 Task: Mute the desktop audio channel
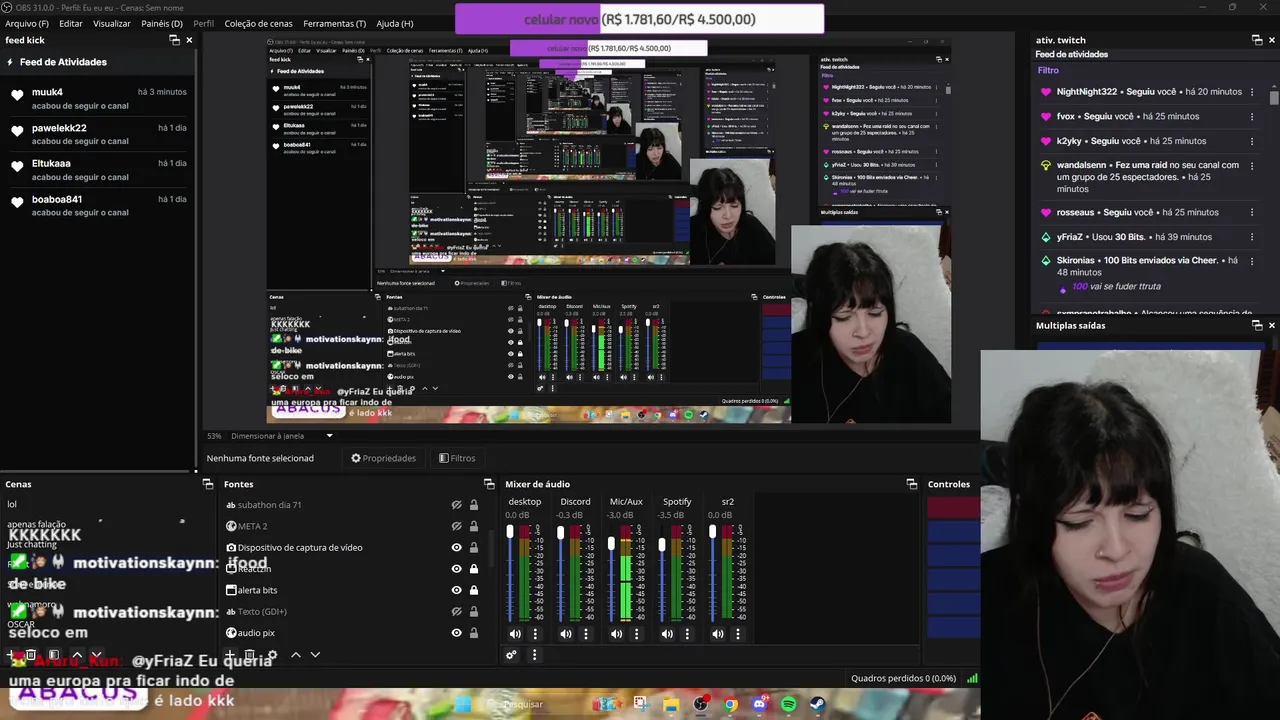click(515, 633)
